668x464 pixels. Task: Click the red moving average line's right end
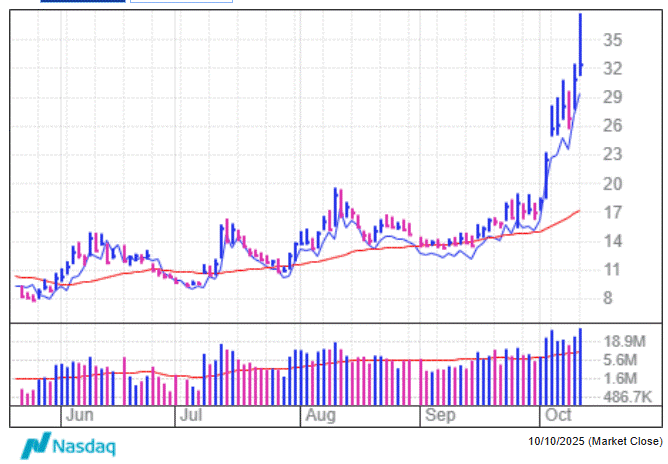pyautogui.click(x=579, y=211)
